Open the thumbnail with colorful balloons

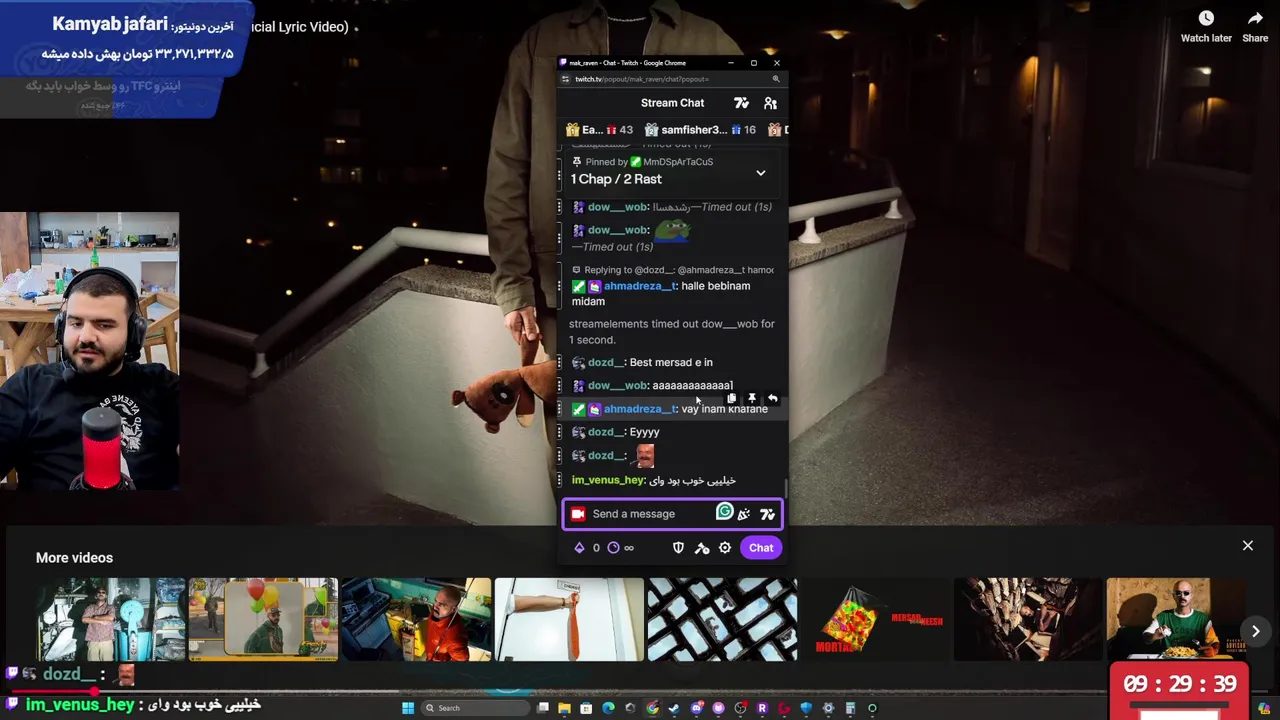coord(263,619)
